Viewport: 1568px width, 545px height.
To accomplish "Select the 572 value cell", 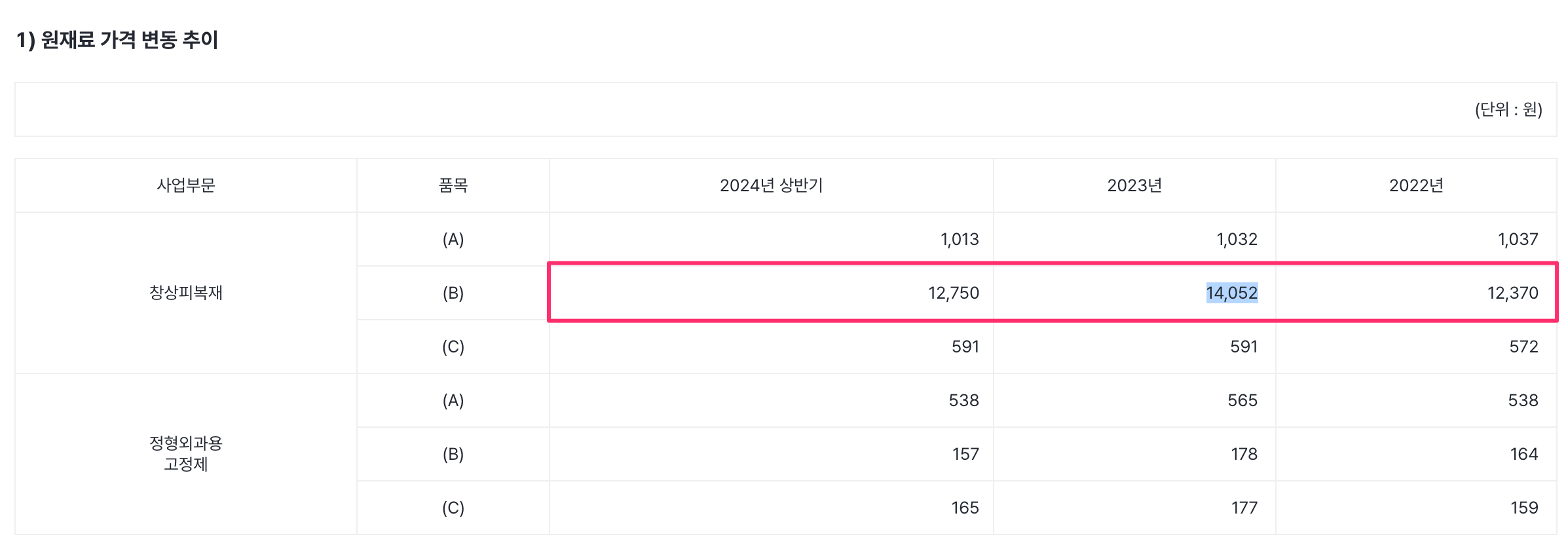I will click(x=1523, y=347).
